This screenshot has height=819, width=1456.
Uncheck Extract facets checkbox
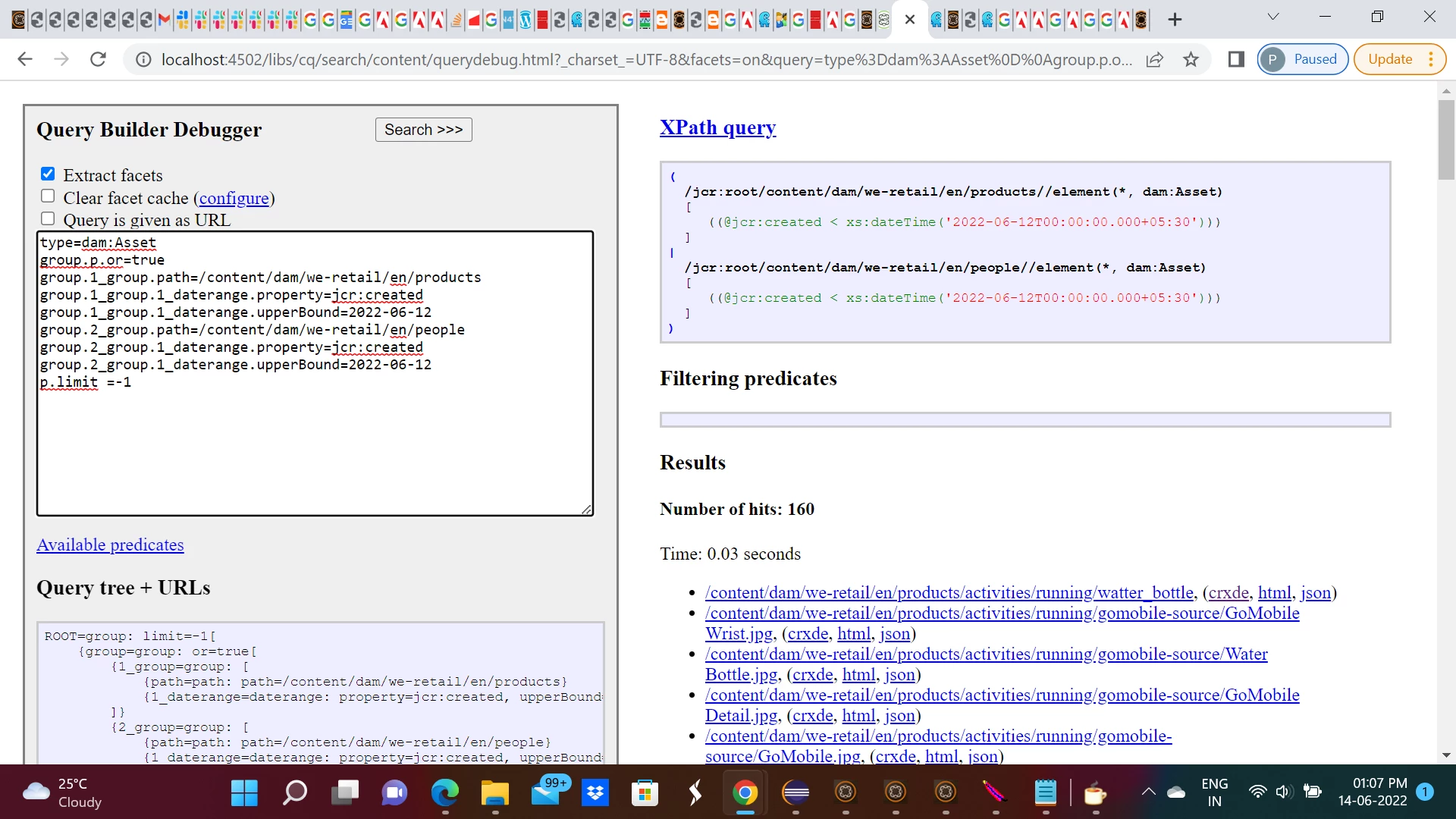(48, 174)
